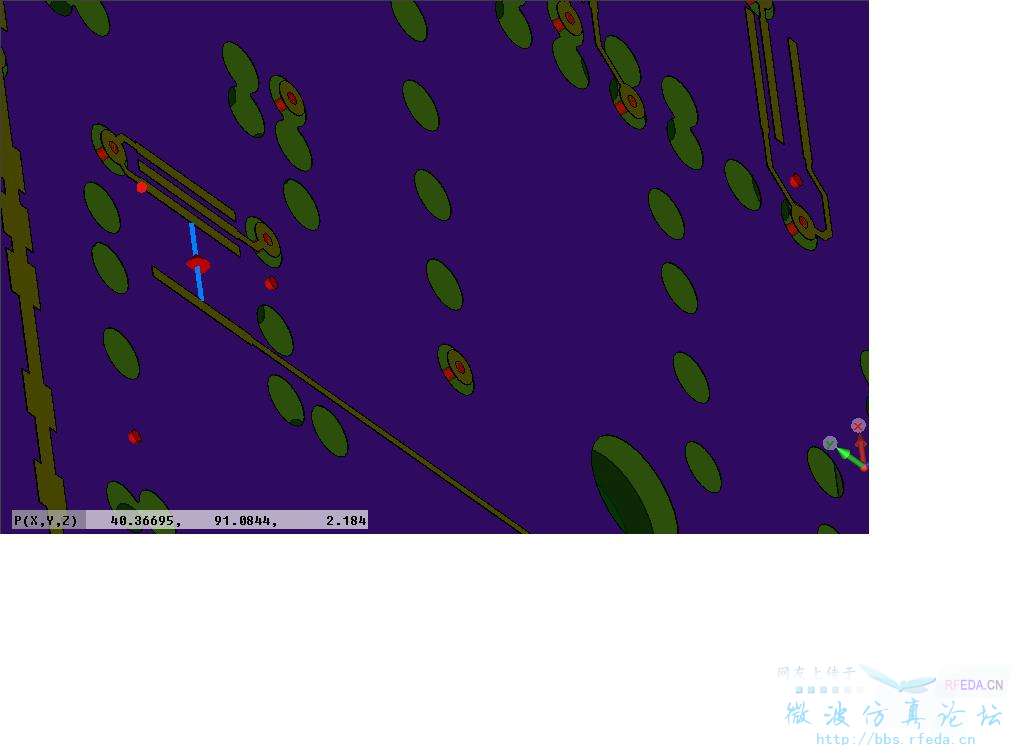Select the green Y-axis arrow of triad
The width and height of the screenshot is (1029, 754).
(847, 455)
